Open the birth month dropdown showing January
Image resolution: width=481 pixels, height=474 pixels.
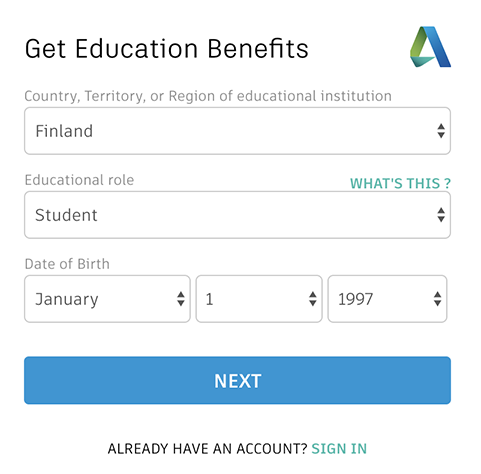tap(107, 299)
